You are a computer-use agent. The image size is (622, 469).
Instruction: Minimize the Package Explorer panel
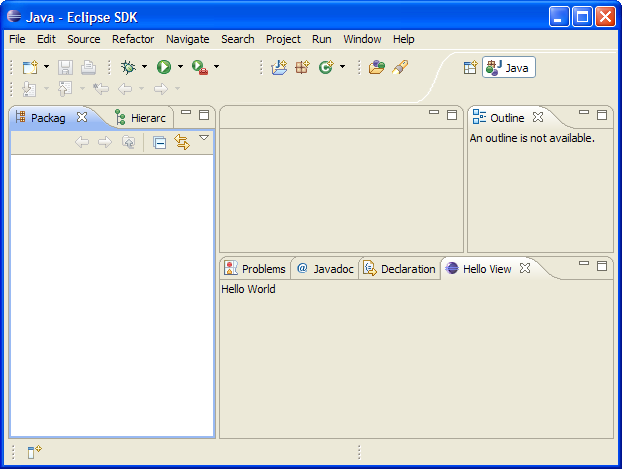click(x=186, y=113)
